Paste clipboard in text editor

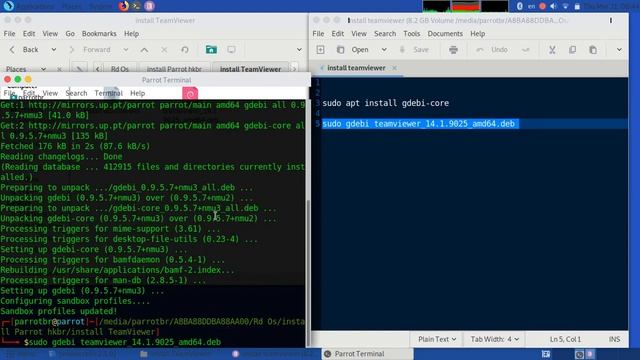point(593,49)
